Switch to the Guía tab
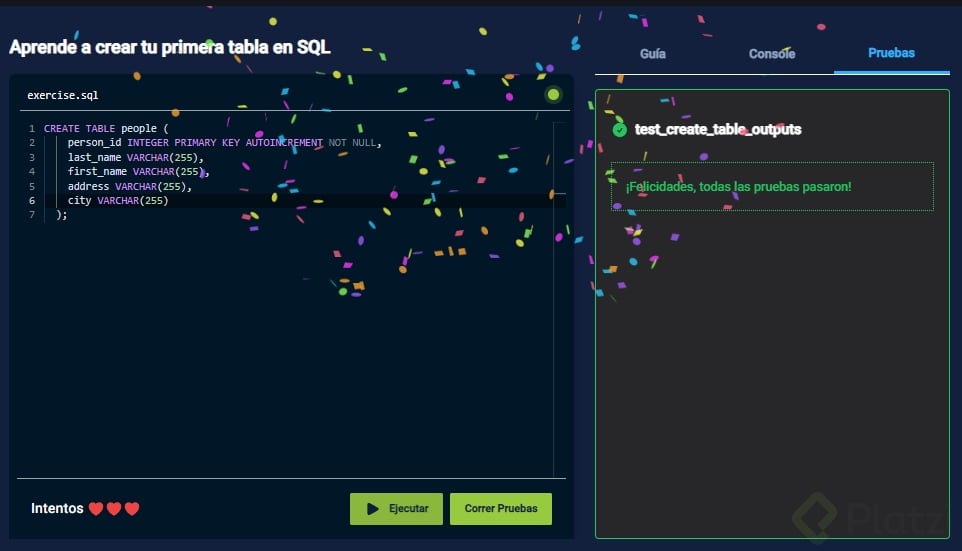 (x=652, y=54)
